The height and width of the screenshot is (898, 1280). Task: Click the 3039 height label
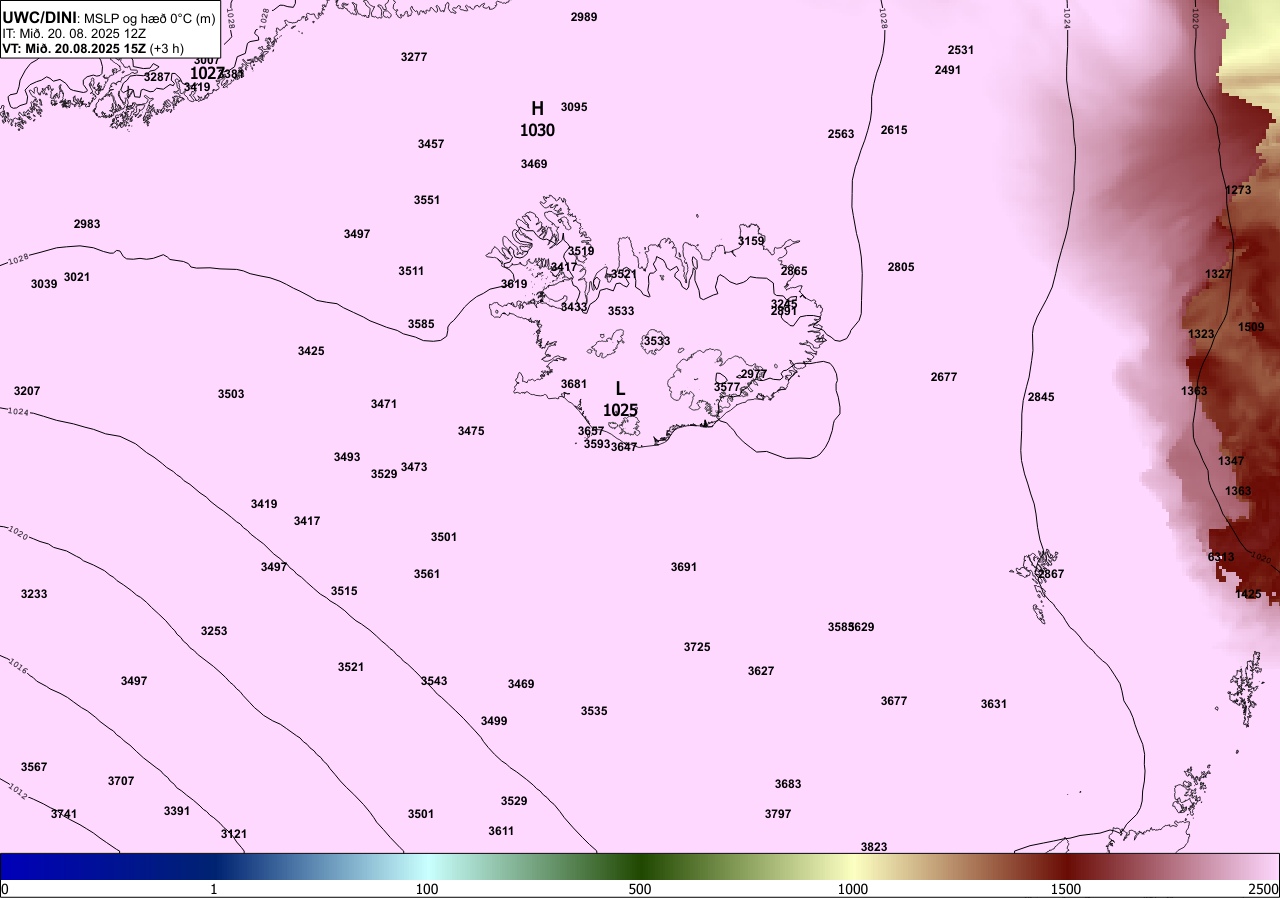(x=44, y=284)
